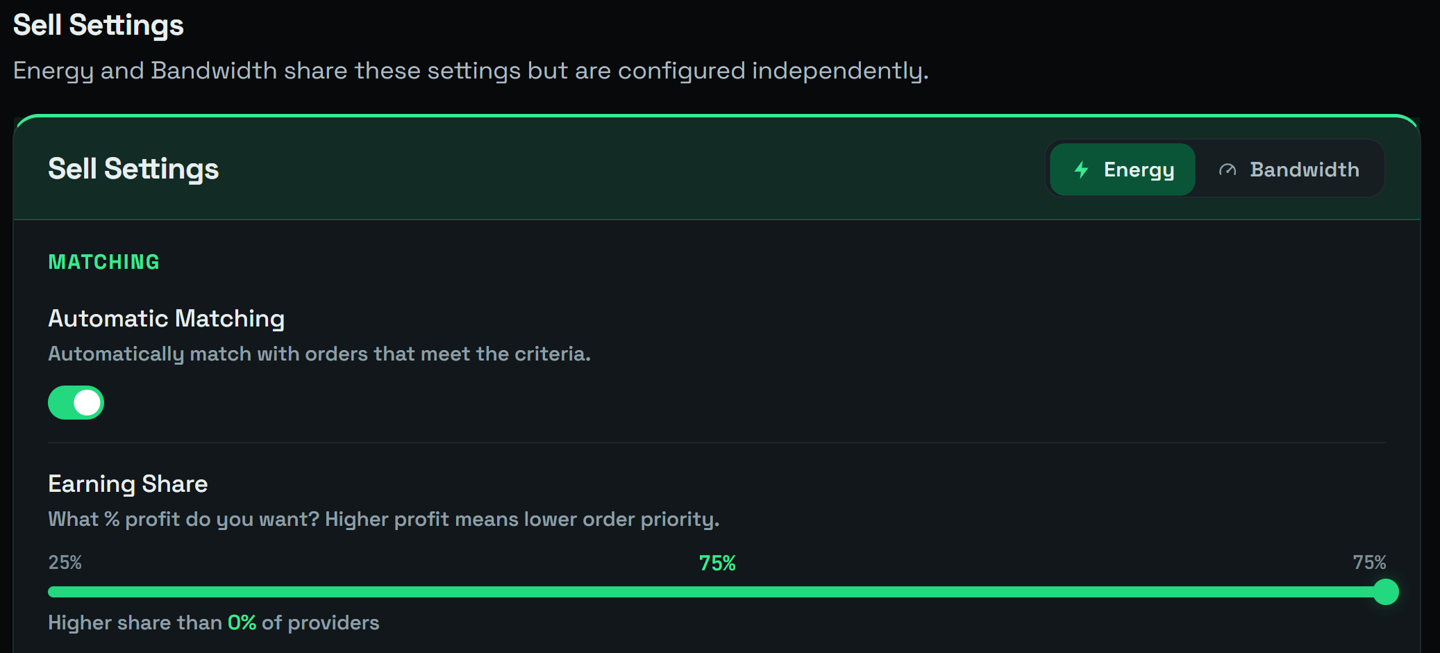Click the green 0% providers value
This screenshot has height=653, width=1440.
coord(242,623)
